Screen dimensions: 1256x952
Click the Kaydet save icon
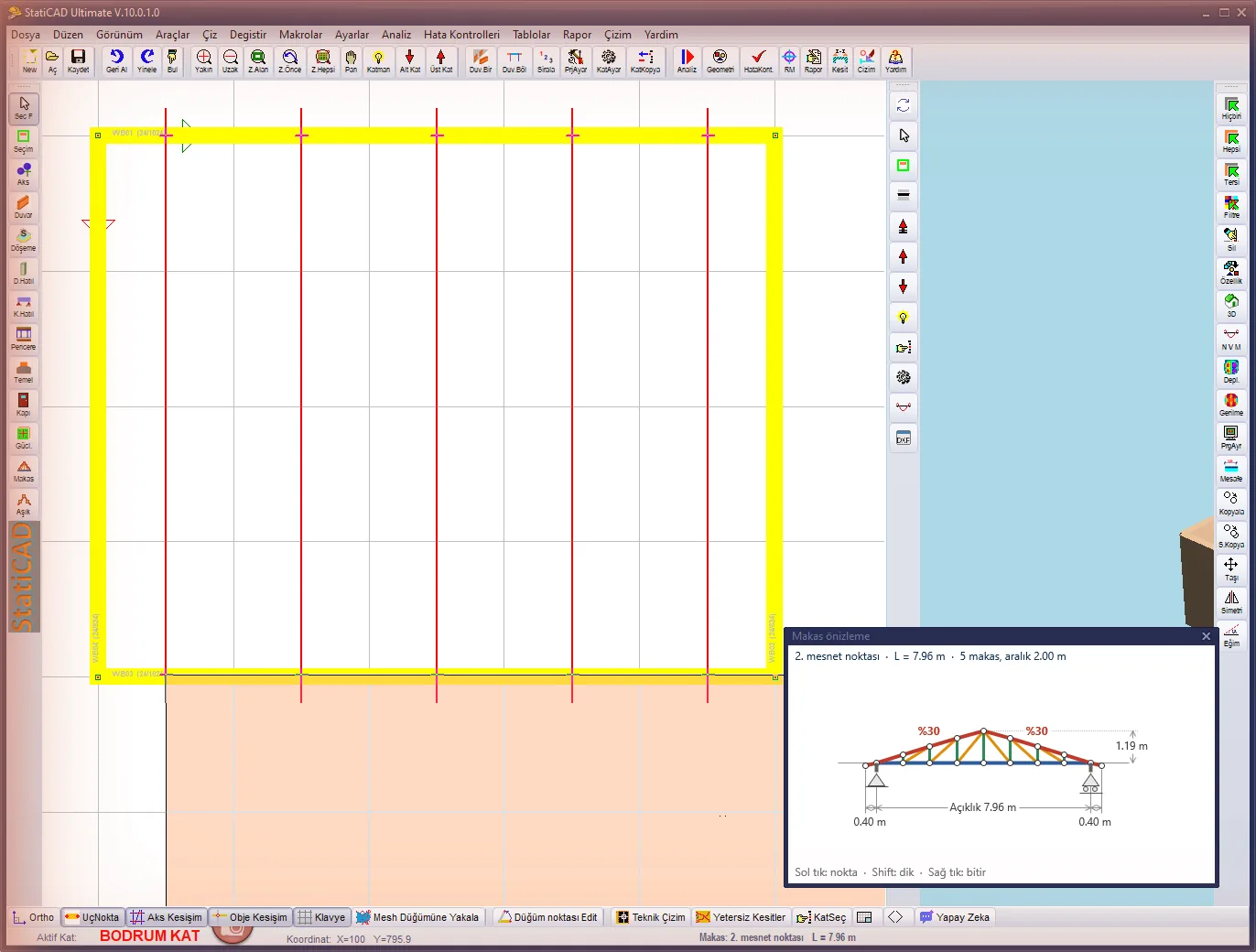coord(79,61)
